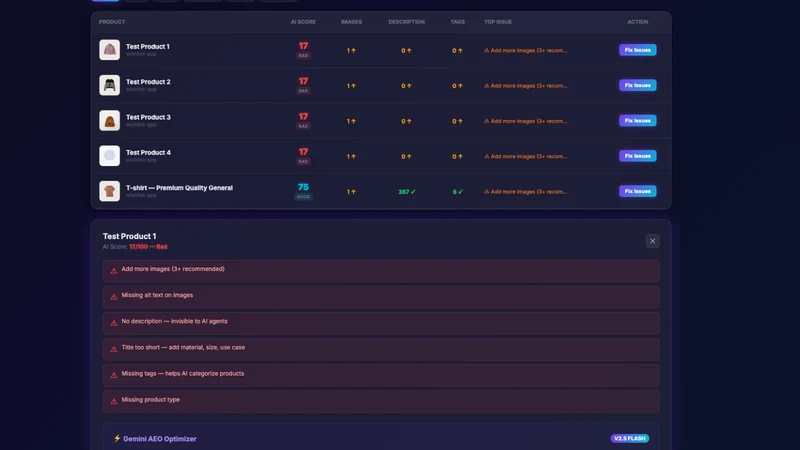This screenshot has height=450, width=800.
Task: Click the description count for Test Product 2
Action: [406, 86]
